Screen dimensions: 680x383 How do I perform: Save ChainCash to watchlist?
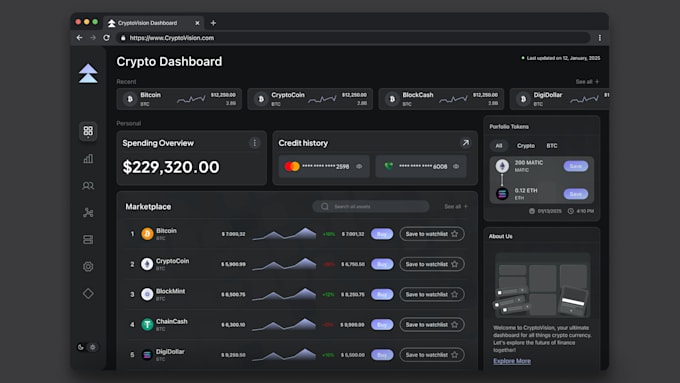432,324
